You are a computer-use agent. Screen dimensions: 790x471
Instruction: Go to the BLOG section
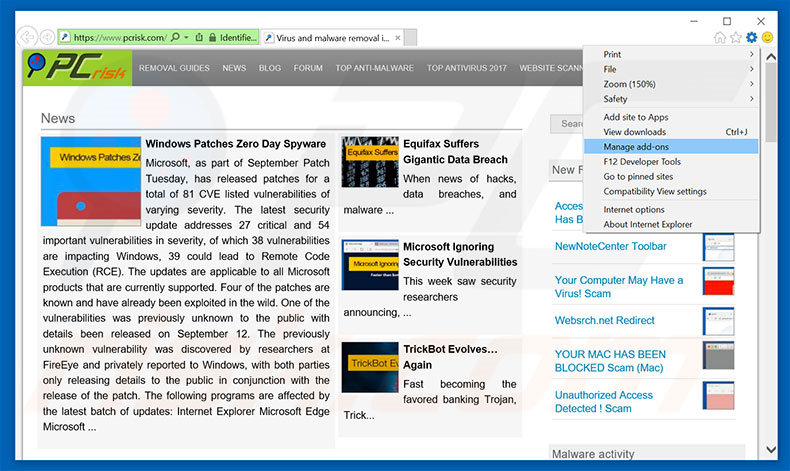tap(270, 68)
